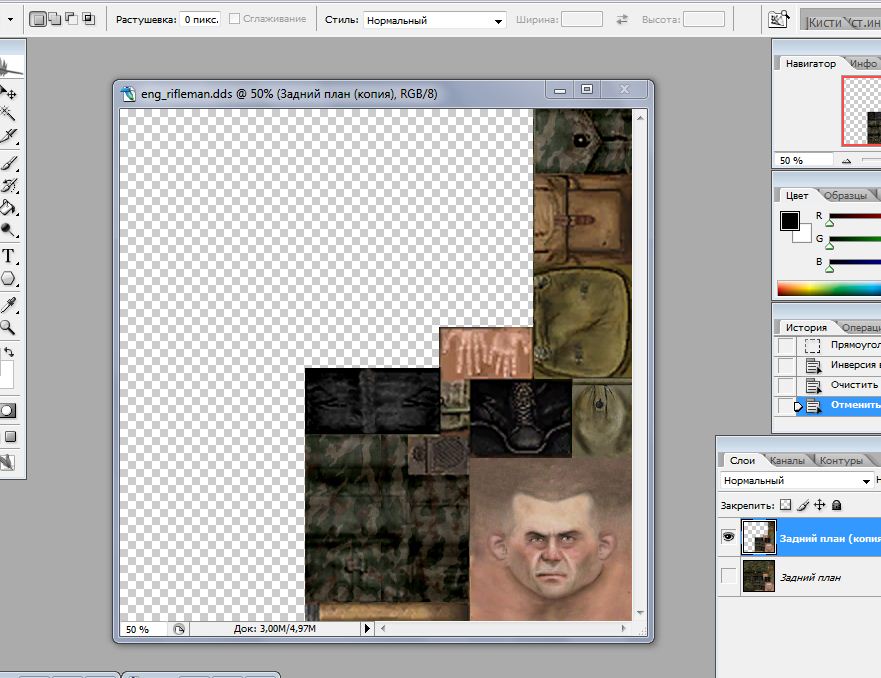Select the Очистить history state
Viewport: 881px width, 678px height.
(838, 385)
